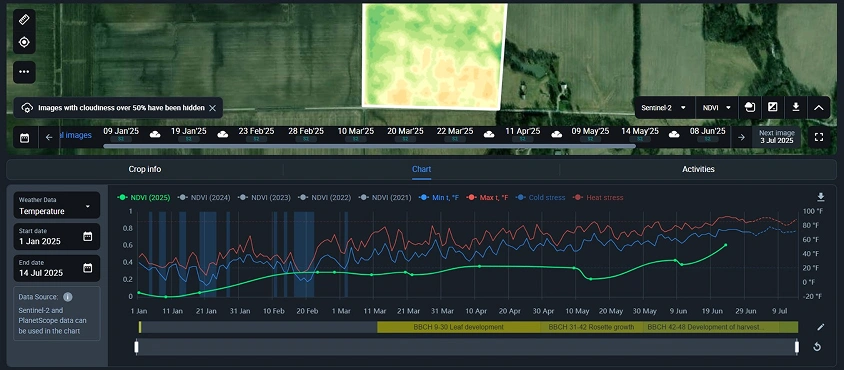
Task: Select the 11 Apr'25 image date
Action: [523, 134]
